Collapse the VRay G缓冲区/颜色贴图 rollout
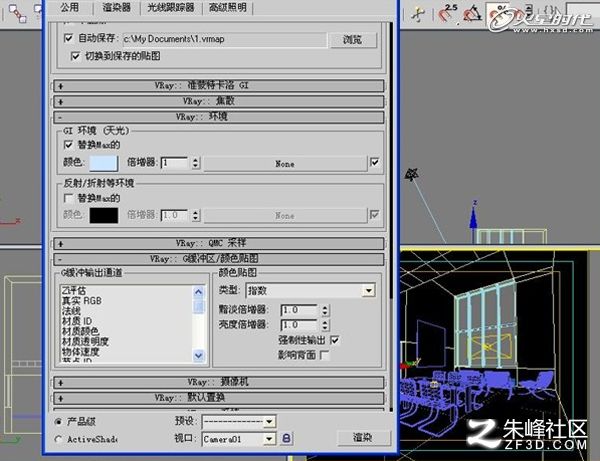The height and width of the screenshot is (461, 600). point(218,259)
